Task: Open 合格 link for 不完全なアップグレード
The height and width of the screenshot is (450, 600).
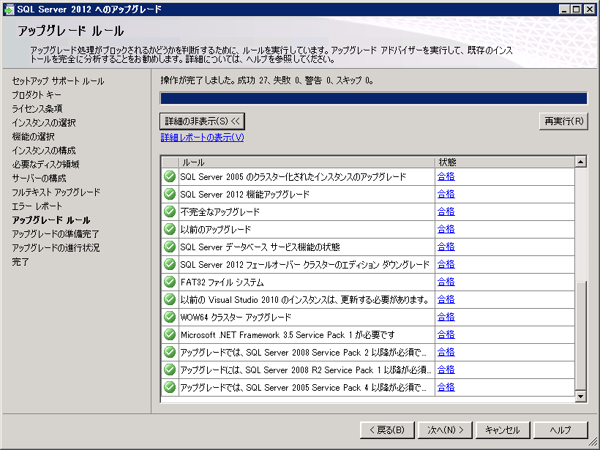Action: [446, 212]
